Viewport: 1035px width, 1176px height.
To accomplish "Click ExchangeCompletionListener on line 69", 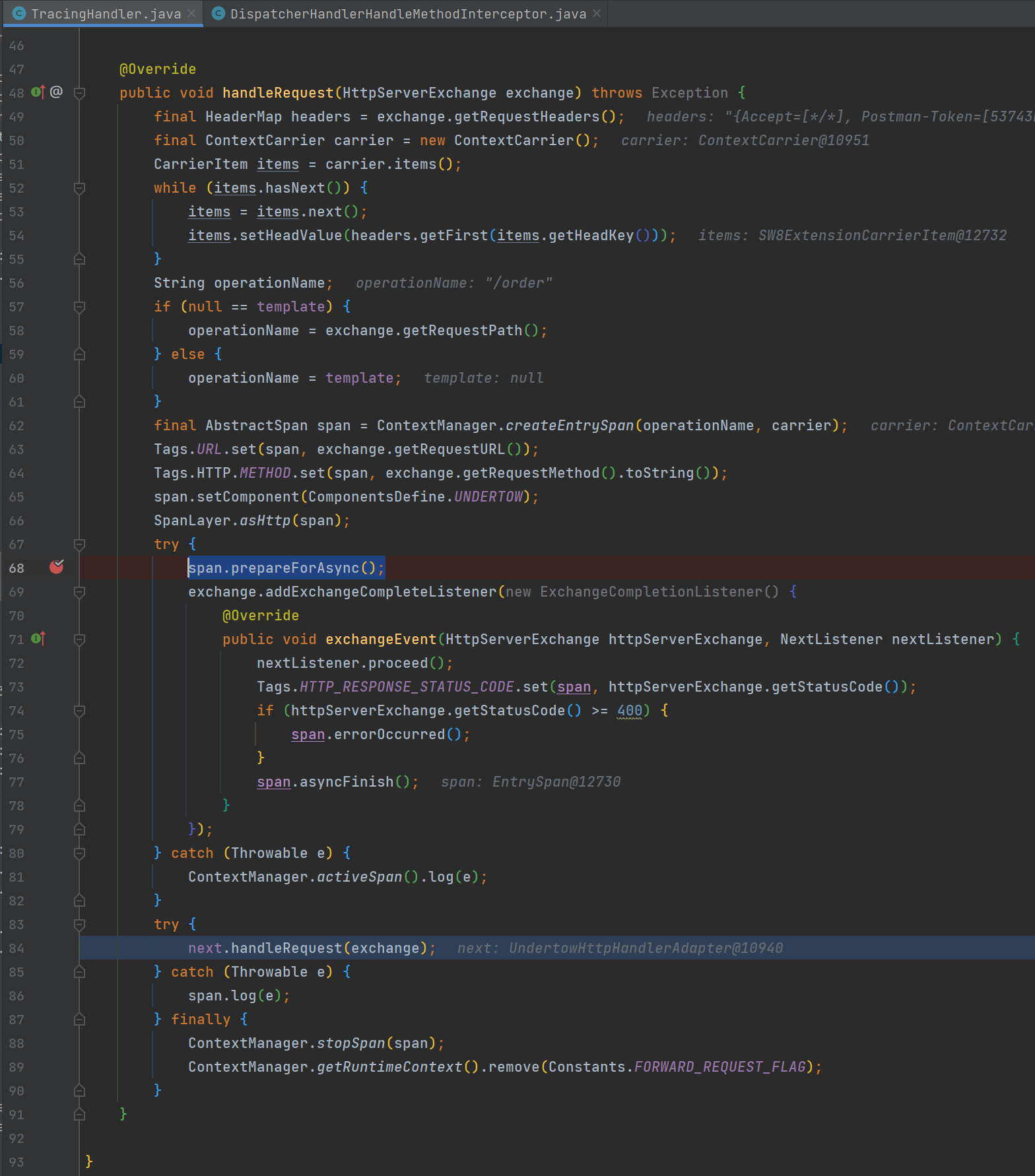I will (651, 592).
